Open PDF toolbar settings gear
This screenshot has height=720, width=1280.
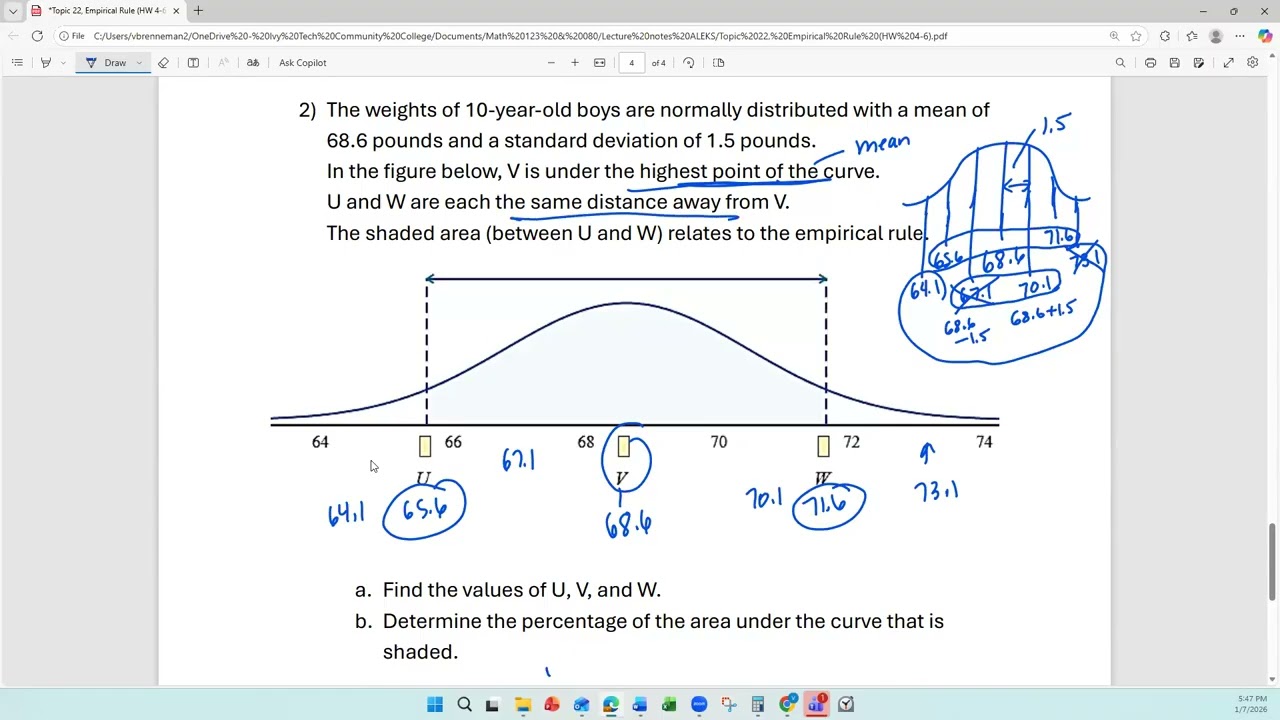click(1253, 62)
